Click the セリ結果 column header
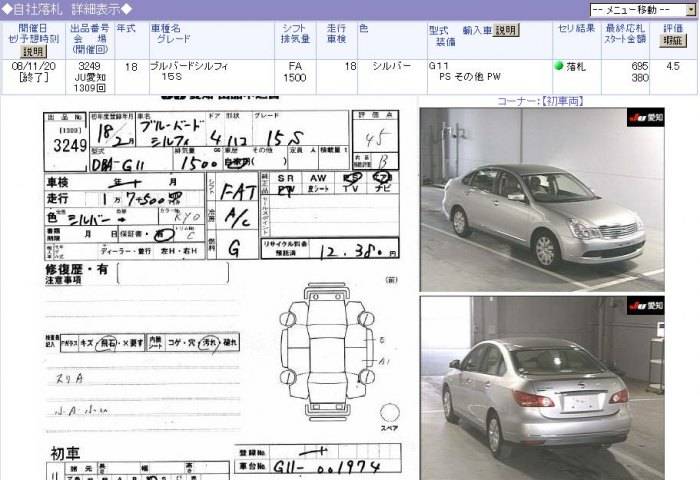The image size is (700, 480). pyautogui.click(x=576, y=28)
